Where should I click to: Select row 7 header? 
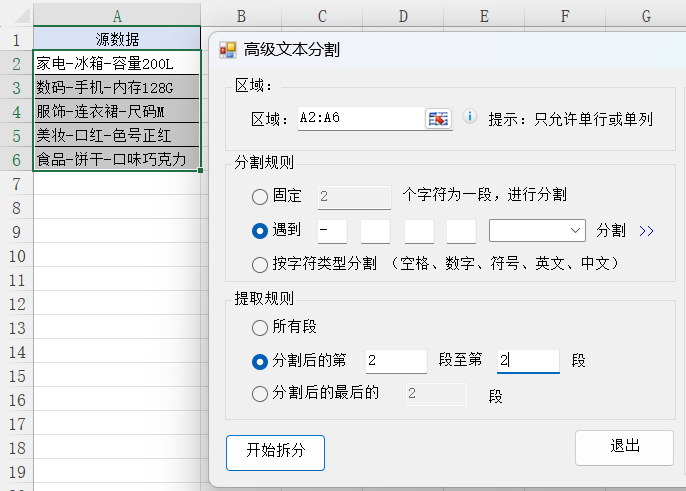[x=16, y=184]
